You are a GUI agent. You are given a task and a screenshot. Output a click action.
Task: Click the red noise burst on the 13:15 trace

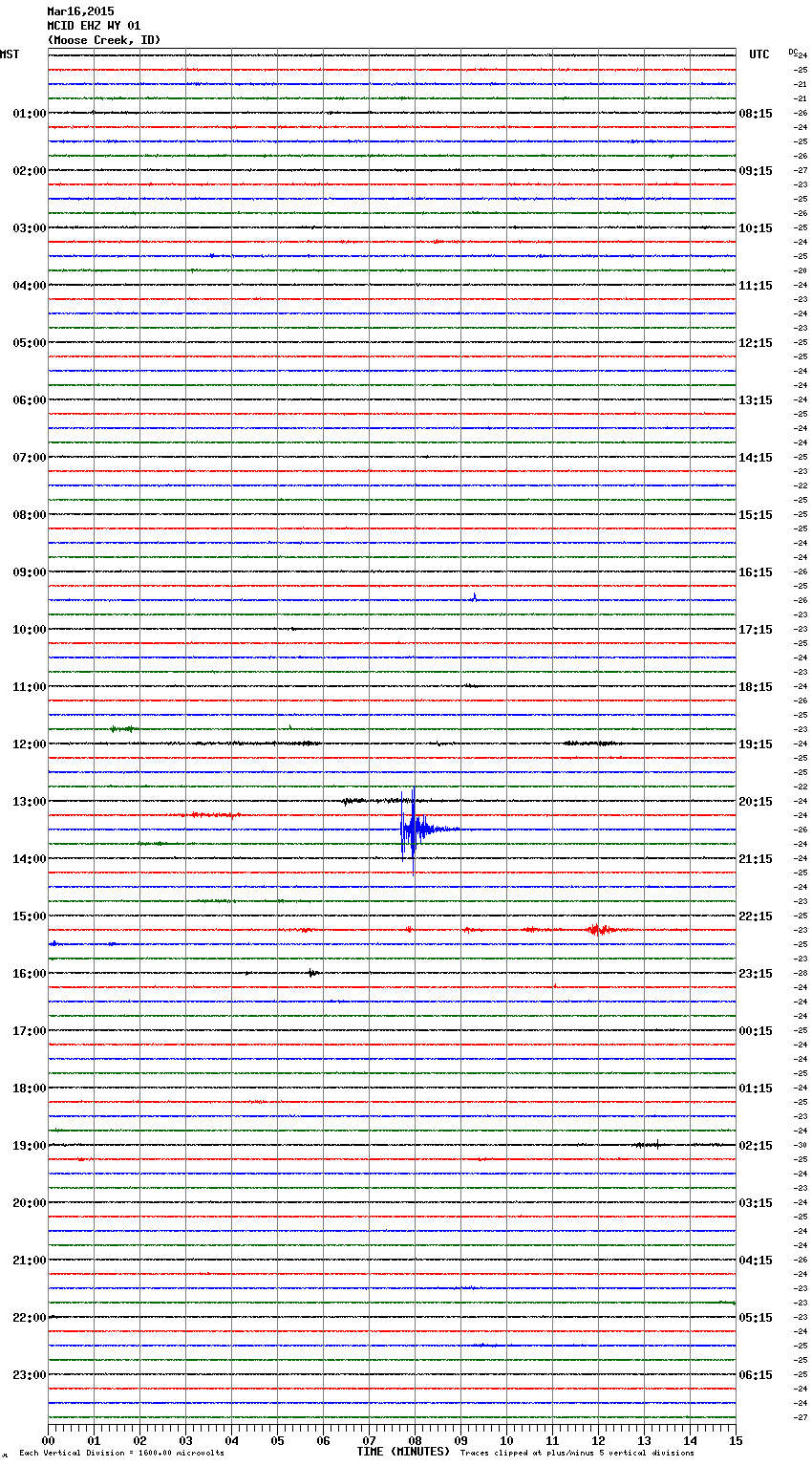tap(214, 815)
